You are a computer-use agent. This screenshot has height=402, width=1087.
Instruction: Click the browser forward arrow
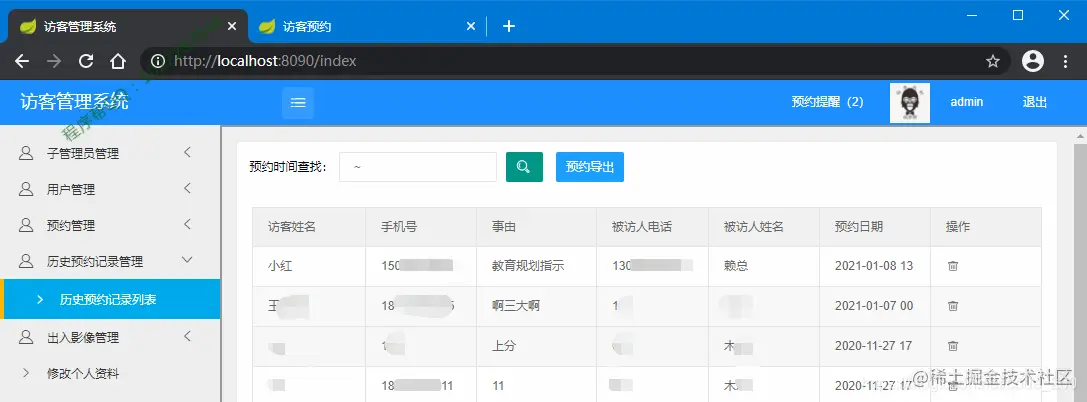tap(53, 61)
